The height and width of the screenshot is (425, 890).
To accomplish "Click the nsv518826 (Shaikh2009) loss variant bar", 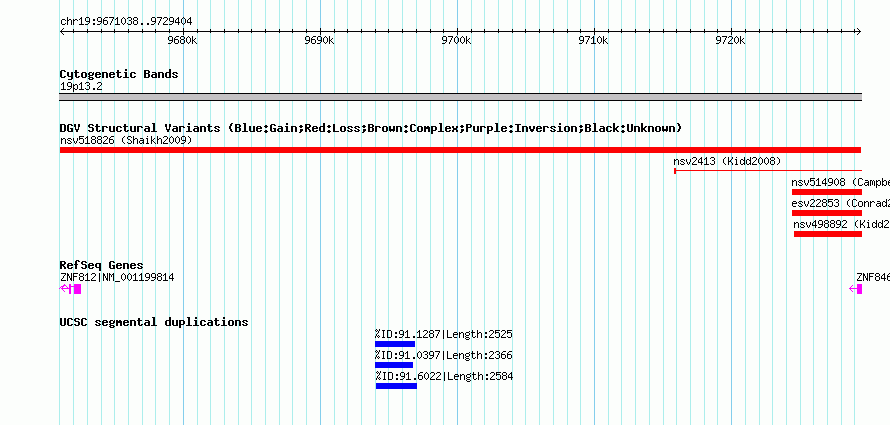I will (x=460, y=150).
